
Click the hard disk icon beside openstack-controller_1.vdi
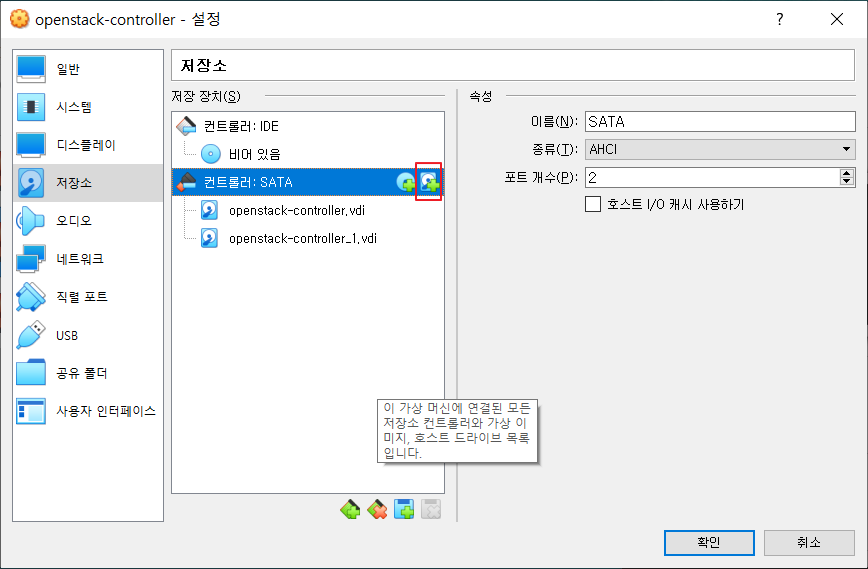tap(209, 239)
